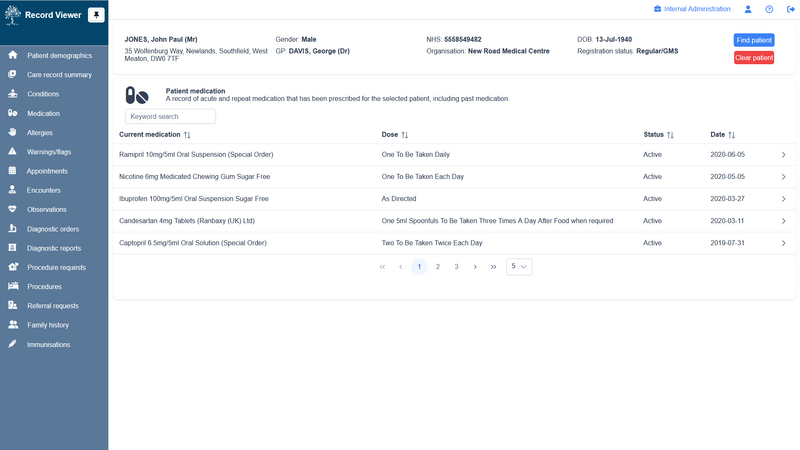Click the Clear patient button

pos(754,58)
